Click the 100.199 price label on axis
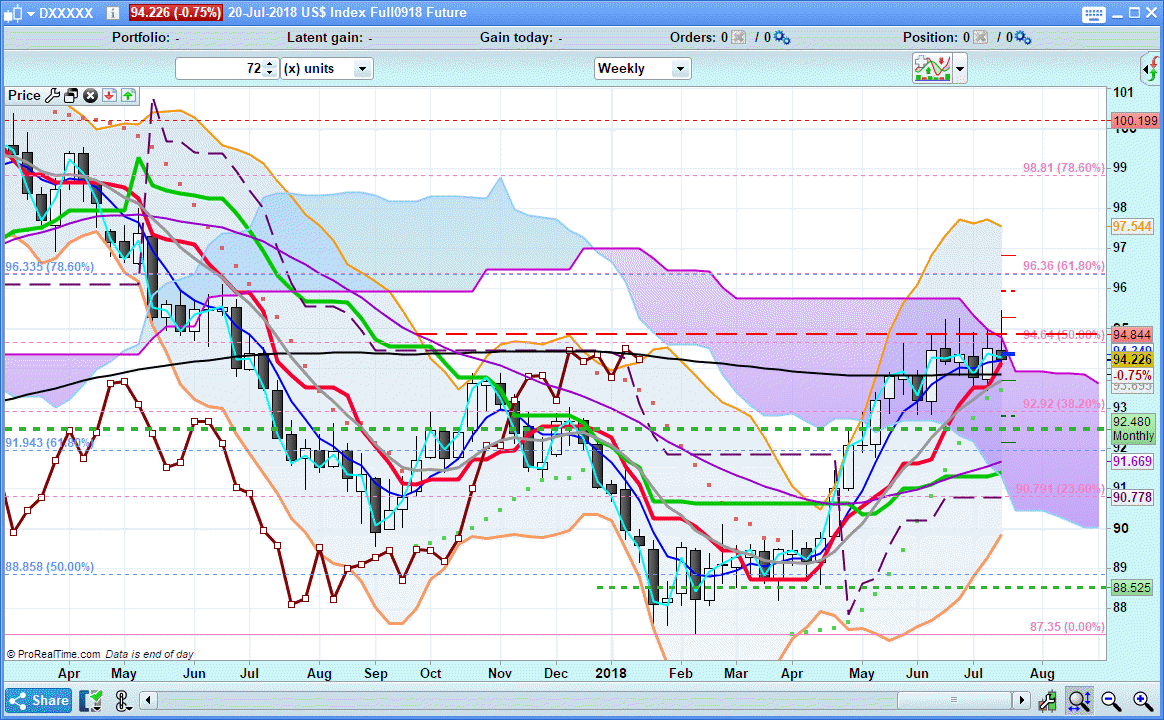Screen dimensions: 1164x720 point(1135,120)
